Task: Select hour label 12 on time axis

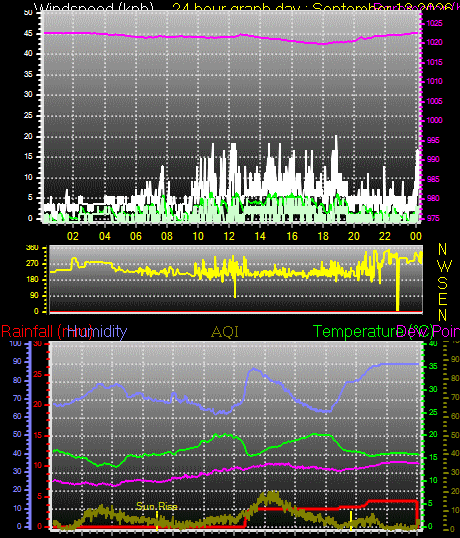Action: point(229,236)
